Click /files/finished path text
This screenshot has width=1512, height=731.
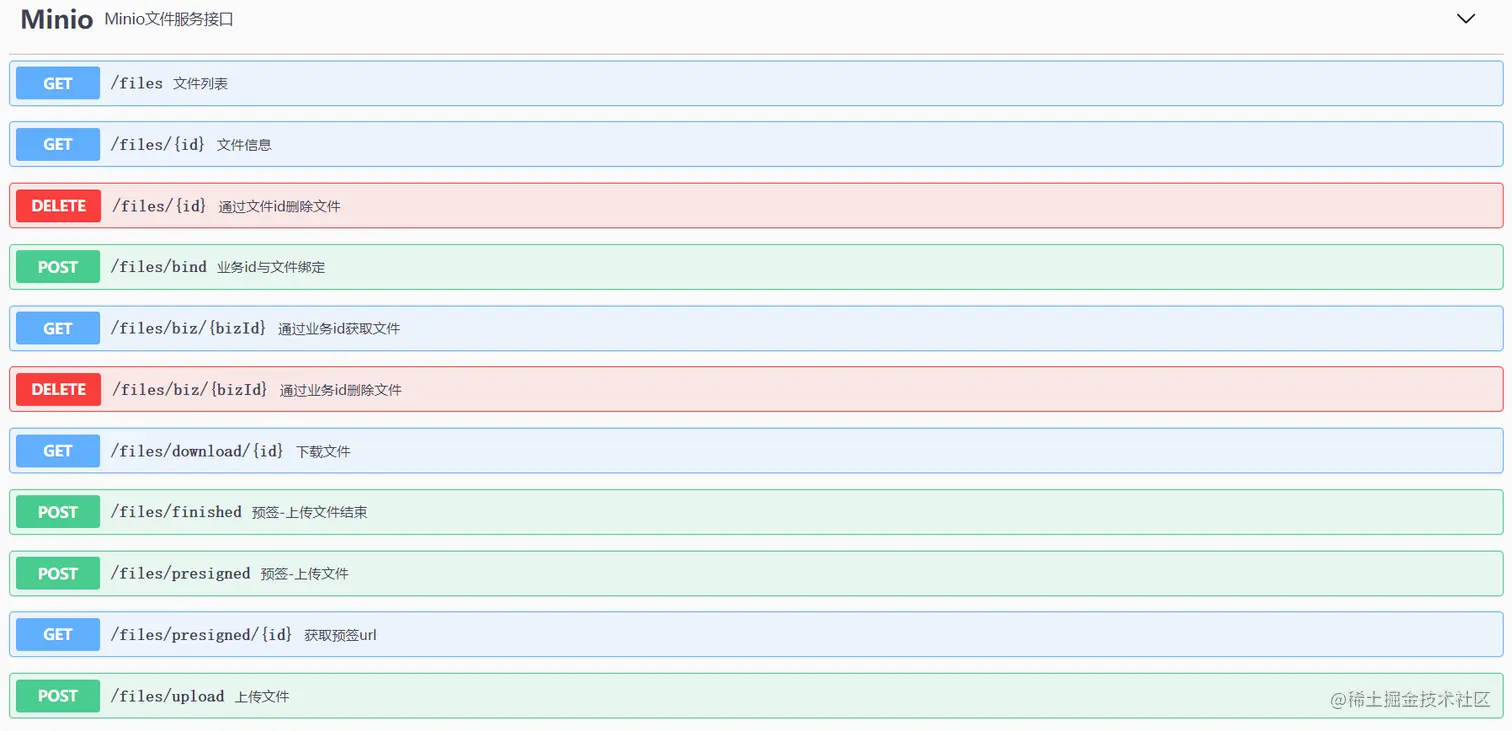[177, 512]
